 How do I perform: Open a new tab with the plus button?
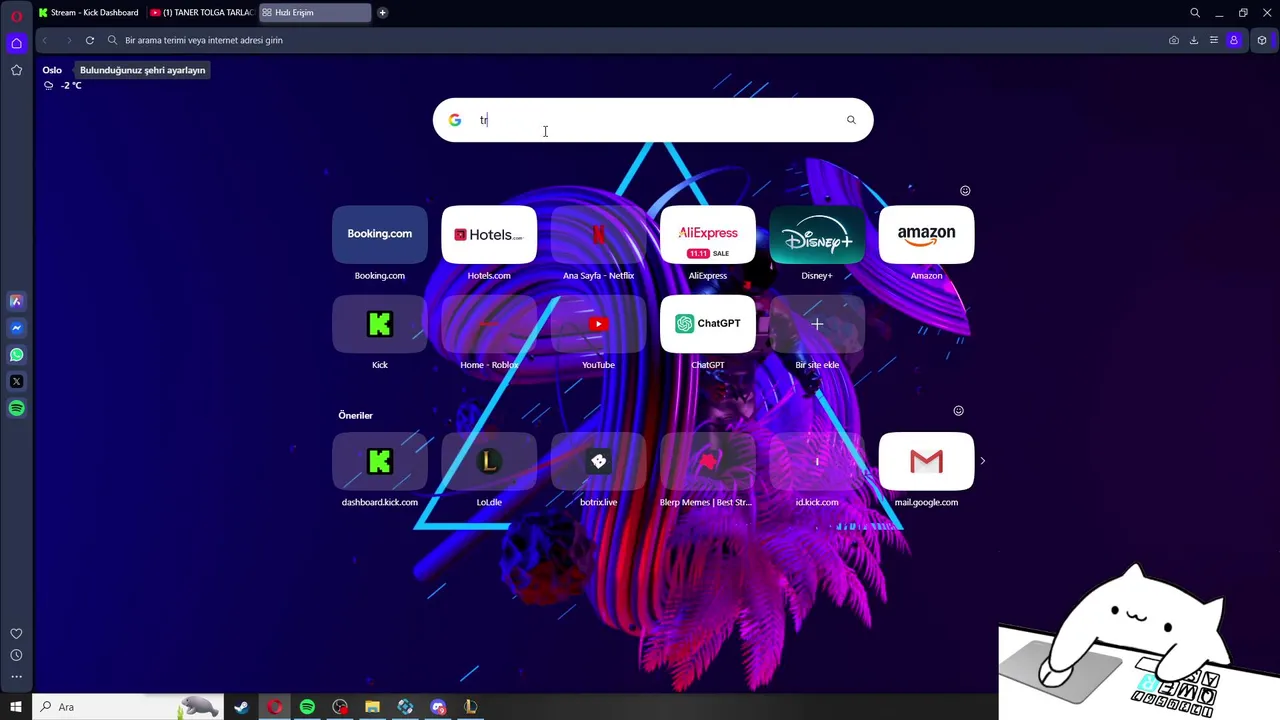[382, 13]
